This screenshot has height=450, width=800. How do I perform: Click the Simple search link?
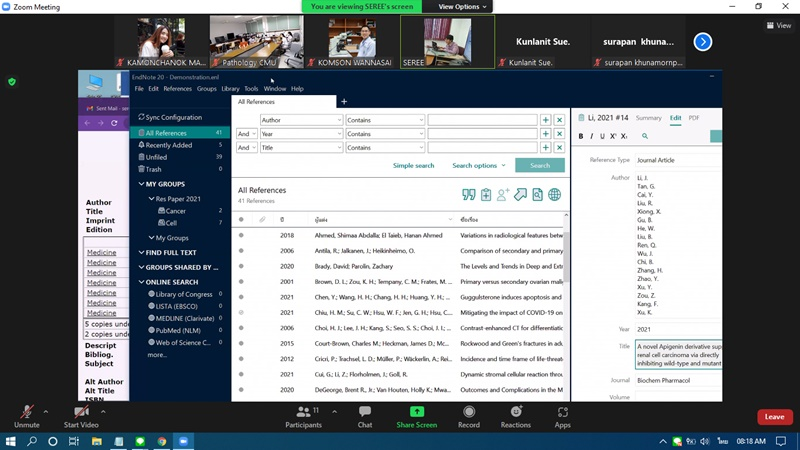pyautogui.click(x=413, y=166)
